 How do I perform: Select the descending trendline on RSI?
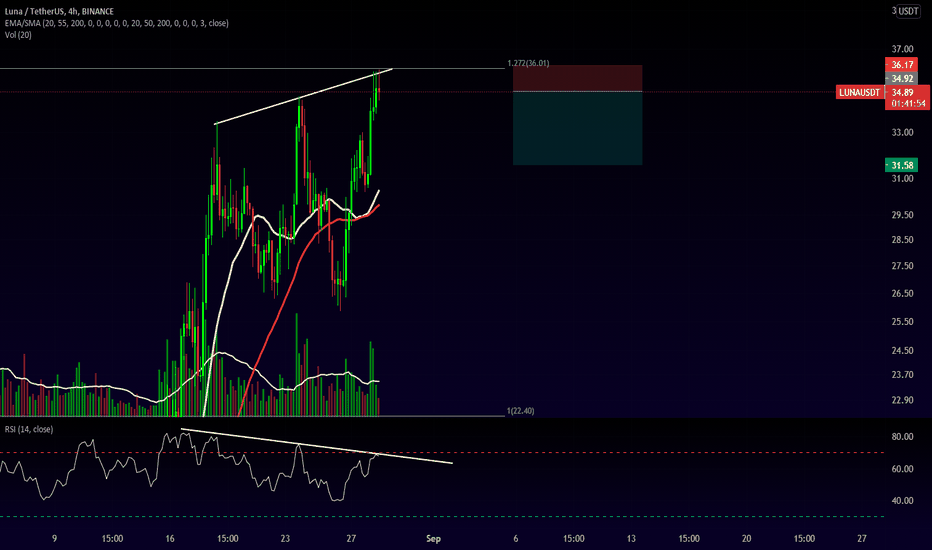tap(317, 446)
